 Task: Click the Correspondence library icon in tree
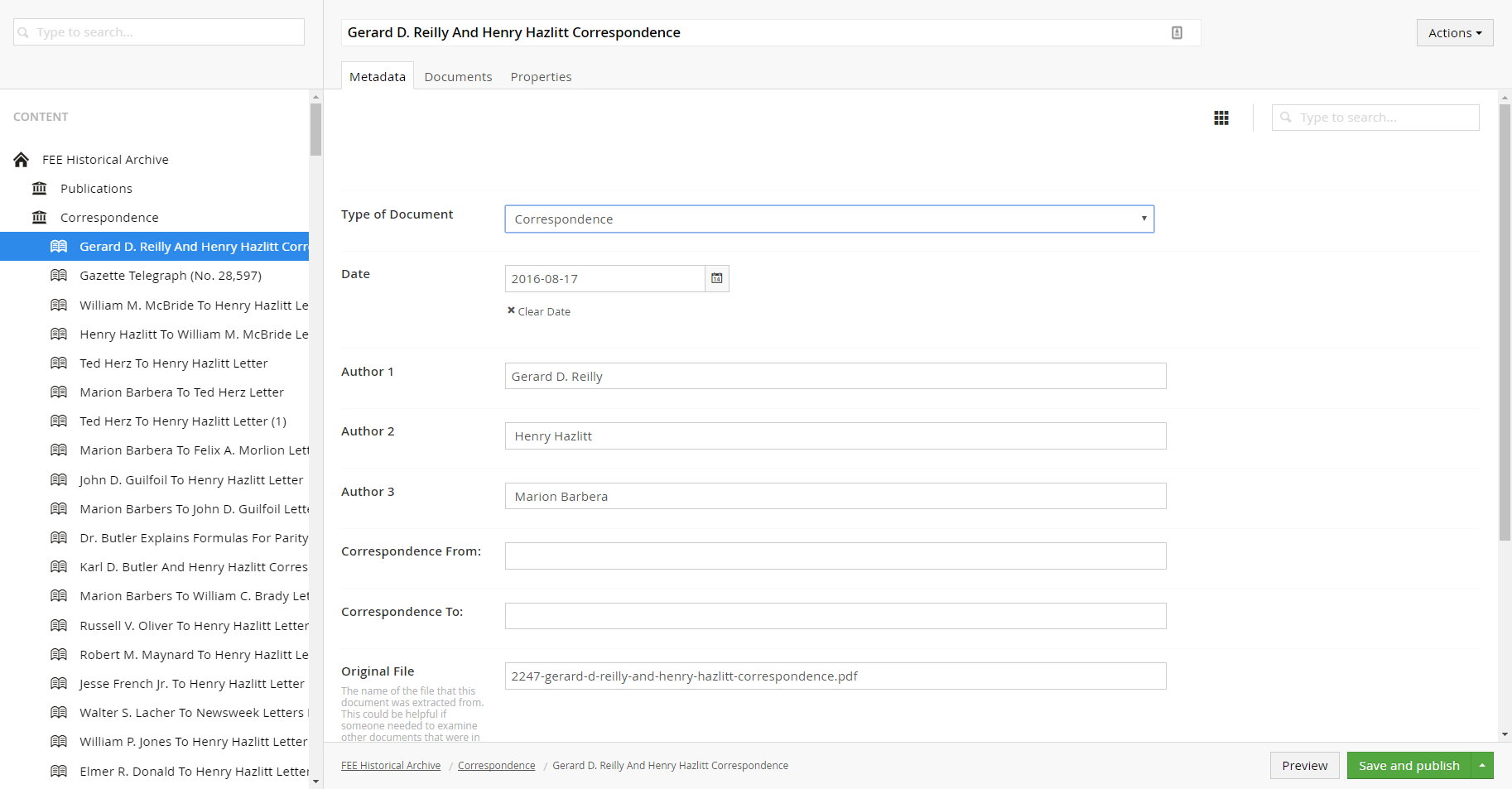39,218
